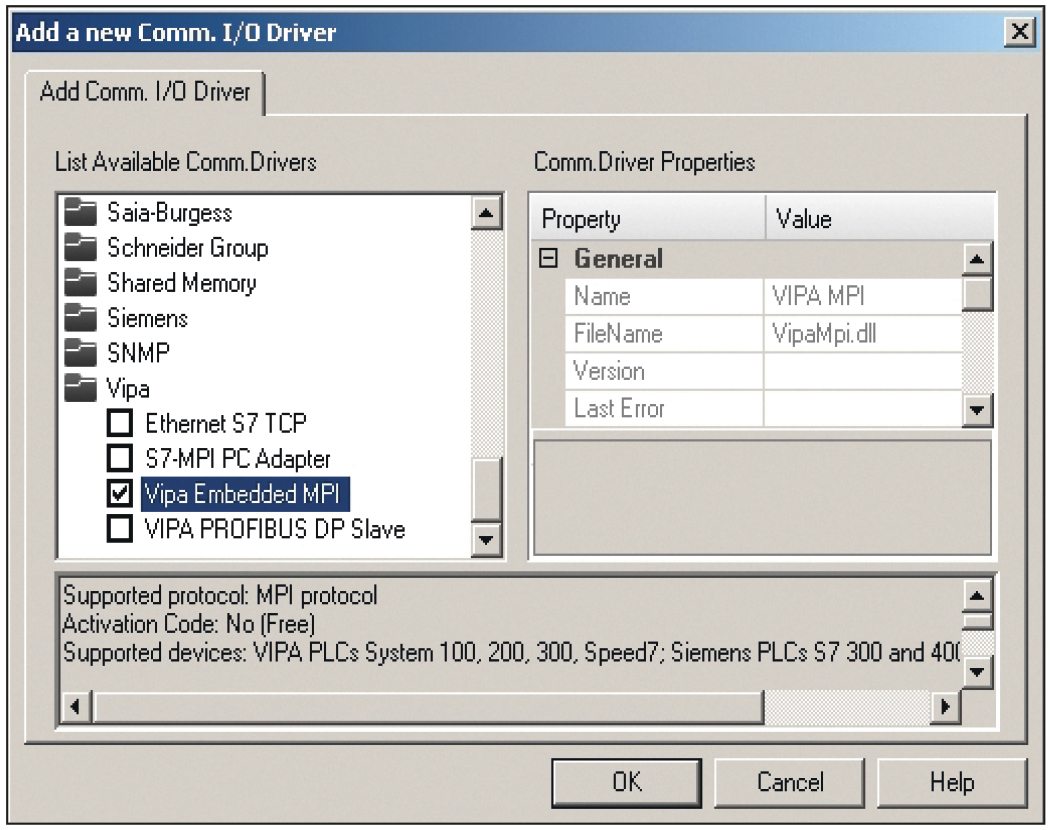This screenshot has height=830, width=1052.
Task: Switch to Add Comm. I/O Driver tab
Action: [x=145, y=92]
